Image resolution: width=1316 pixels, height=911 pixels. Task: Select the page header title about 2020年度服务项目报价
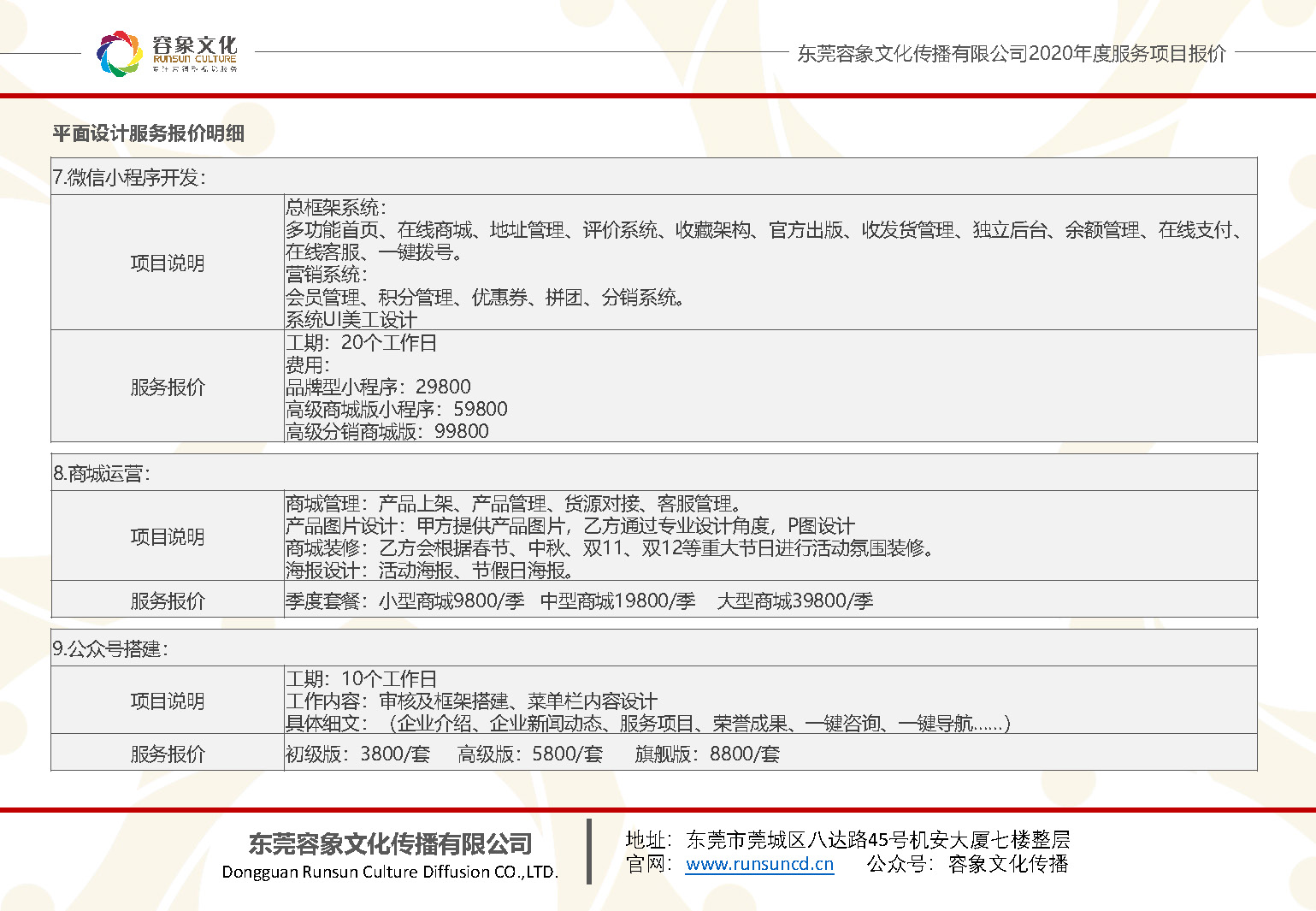pos(1012,53)
